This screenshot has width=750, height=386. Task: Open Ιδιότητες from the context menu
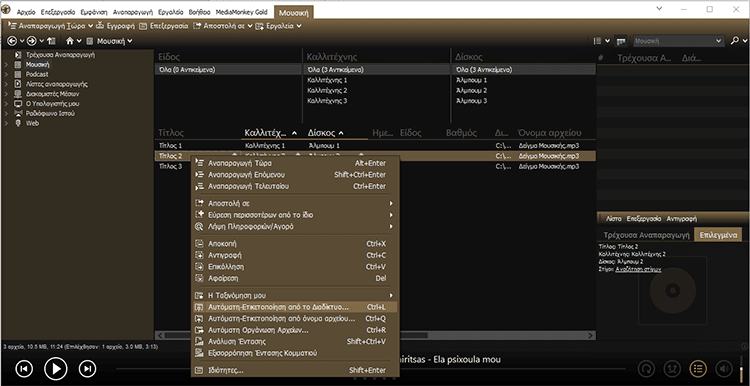tap(295, 370)
